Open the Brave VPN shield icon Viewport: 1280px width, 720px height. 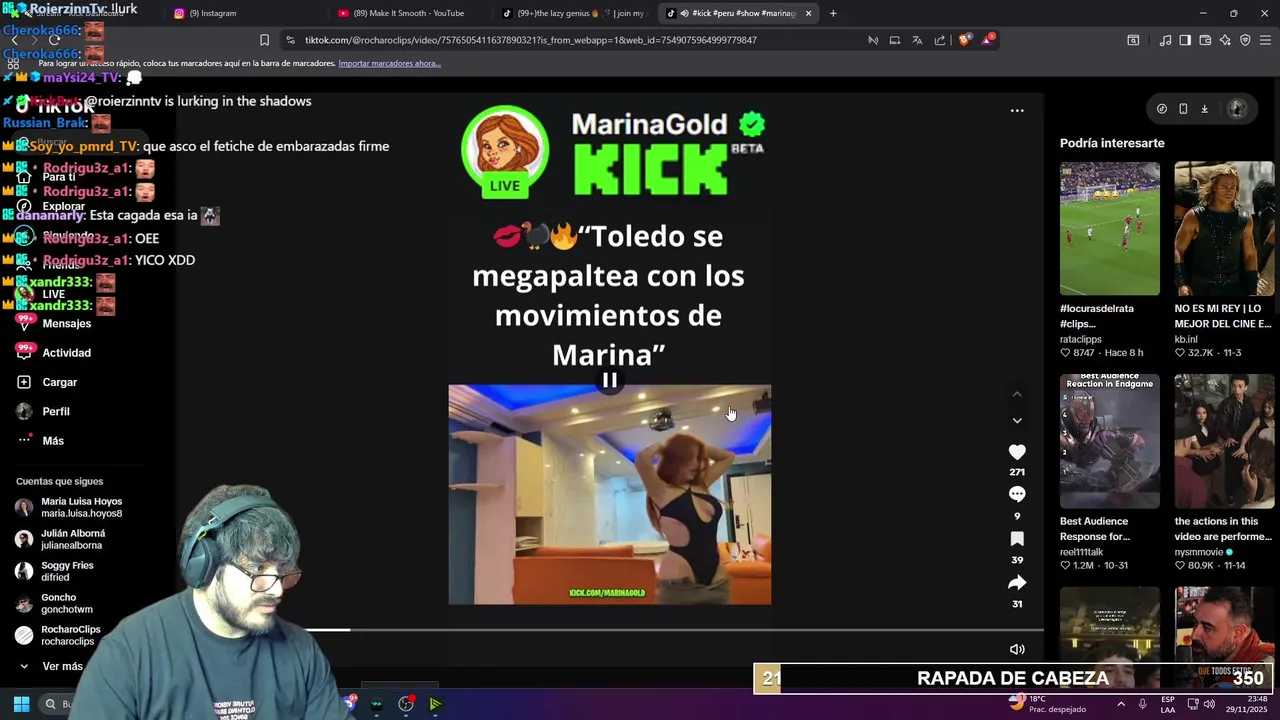point(1245,40)
